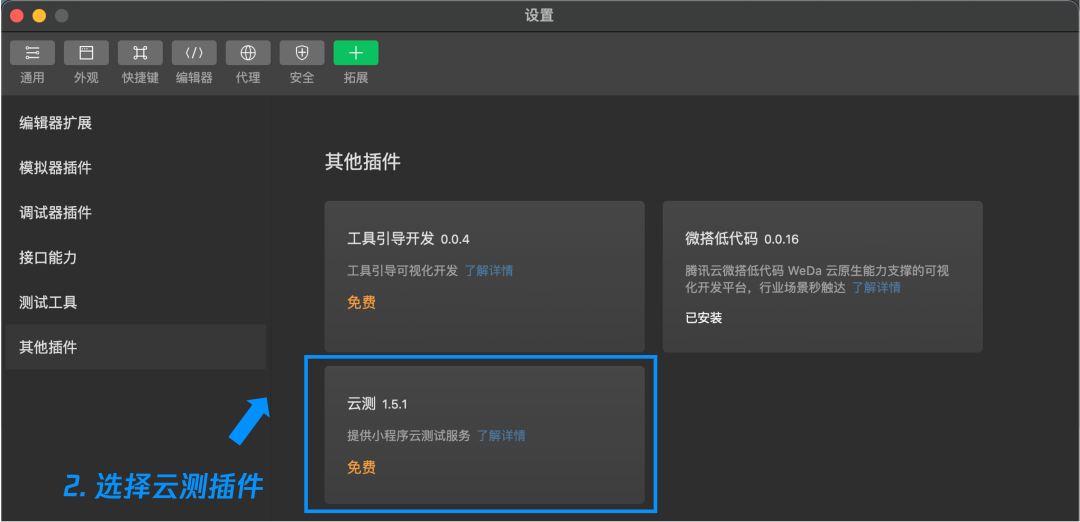The height and width of the screenshot is (522, 1080).
Task: Click 已安装 on the 微搭低代码 card
Action: 704,318
